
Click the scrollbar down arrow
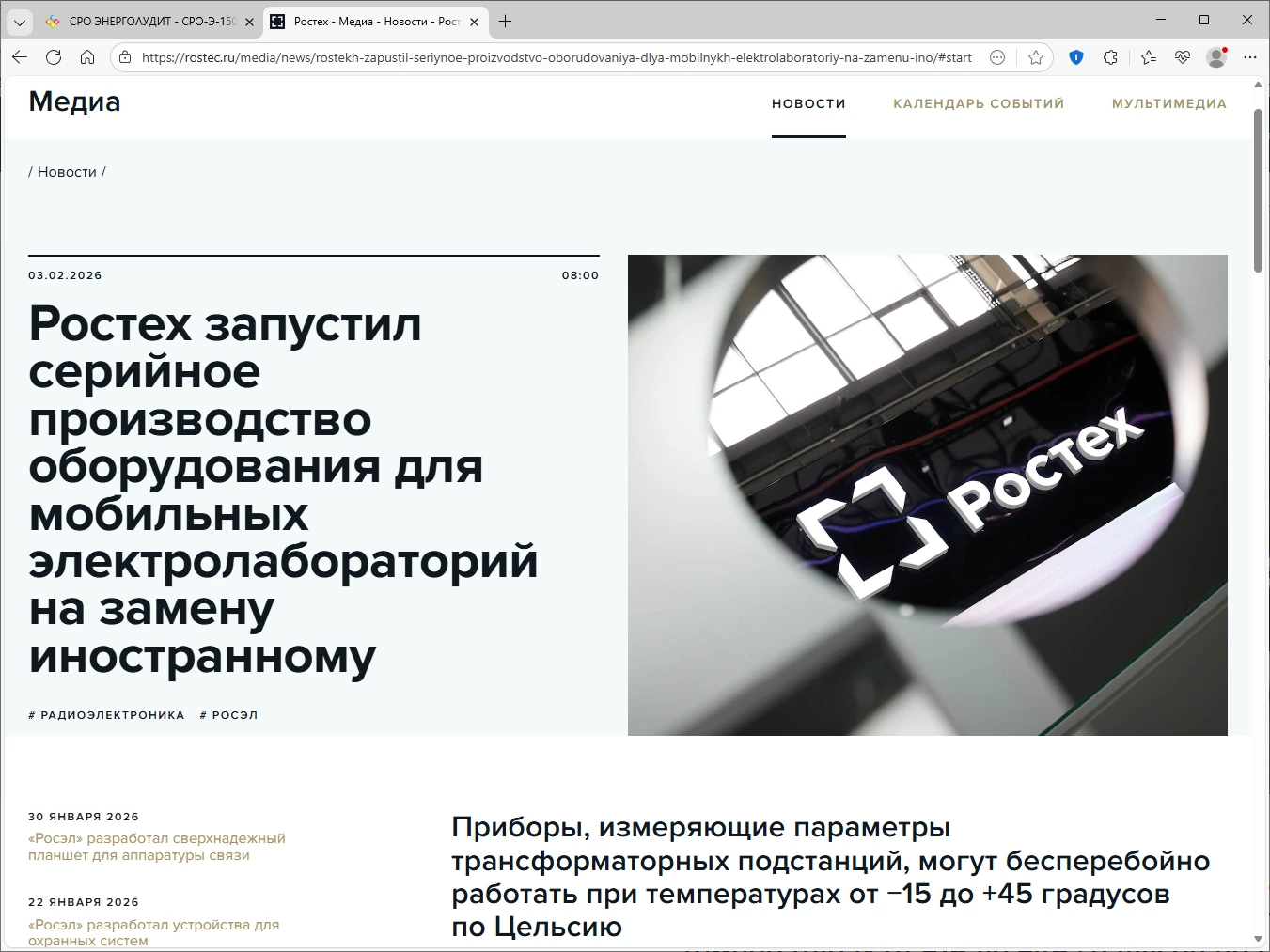point(1259,939)
